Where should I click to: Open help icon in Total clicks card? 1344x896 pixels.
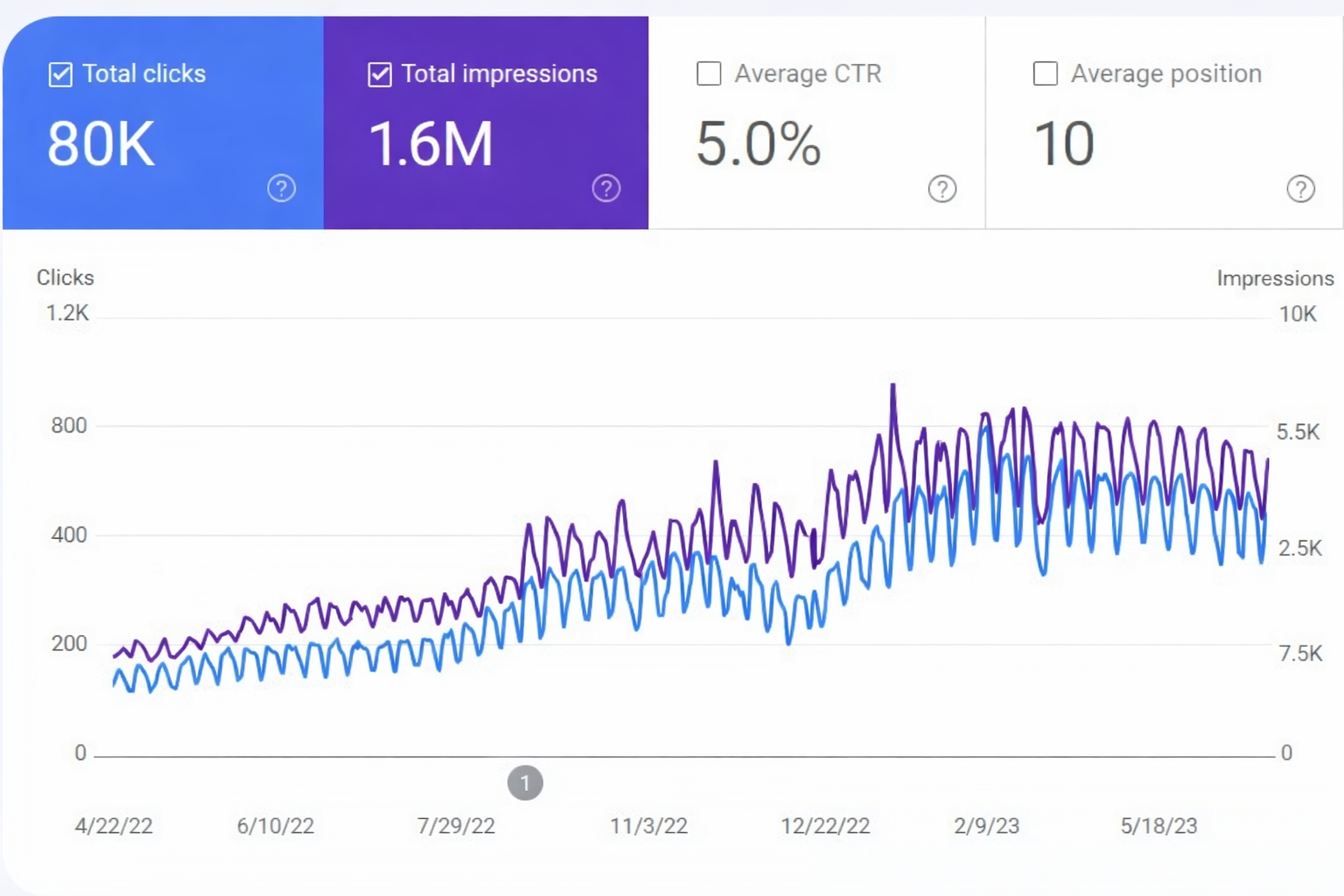pyautogui.click(x=281, y=188)
